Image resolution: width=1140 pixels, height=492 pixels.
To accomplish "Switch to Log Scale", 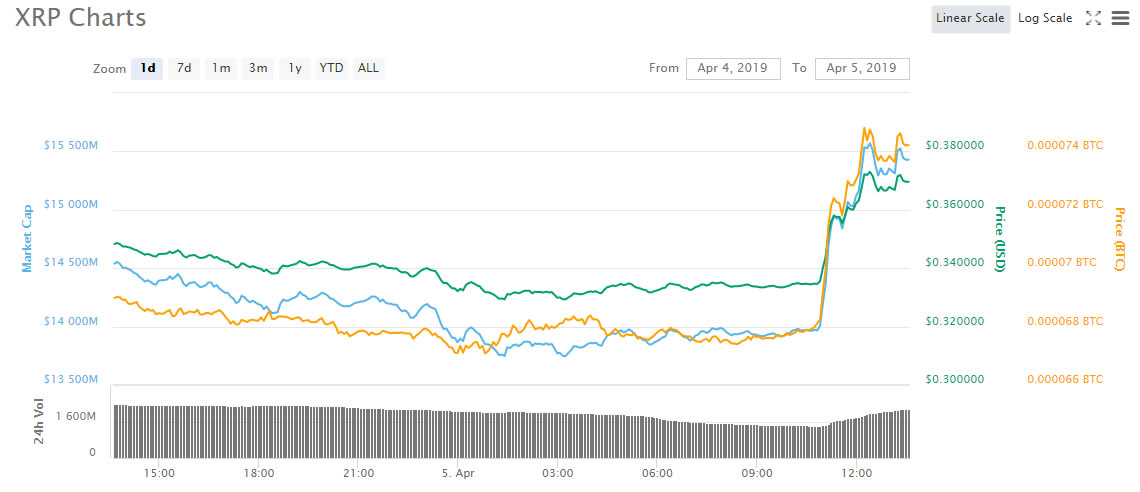I will pyautogui.click(x=1045, y=18).
